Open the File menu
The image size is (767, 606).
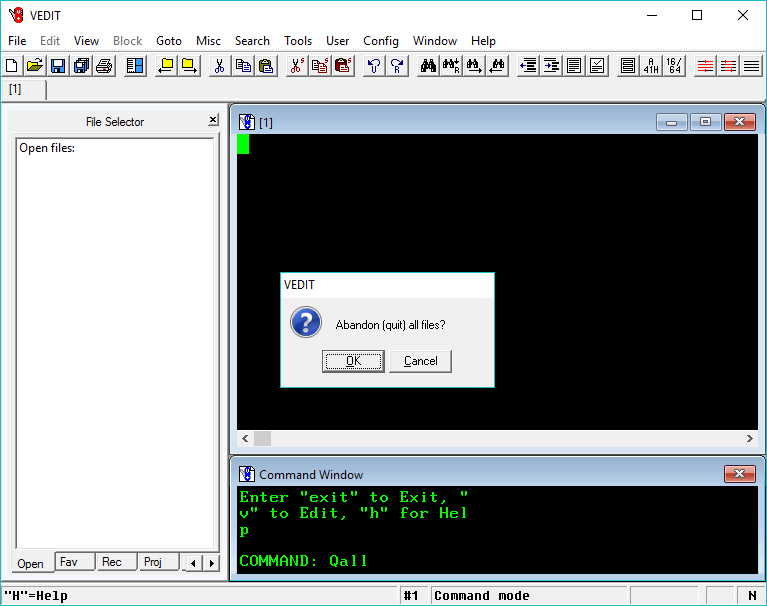pos(17,41)
